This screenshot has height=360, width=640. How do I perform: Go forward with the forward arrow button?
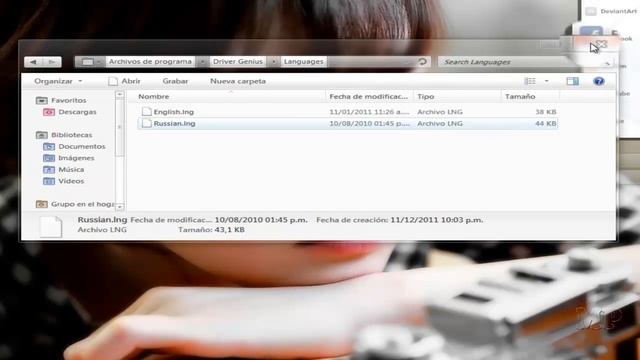(52, 62)
